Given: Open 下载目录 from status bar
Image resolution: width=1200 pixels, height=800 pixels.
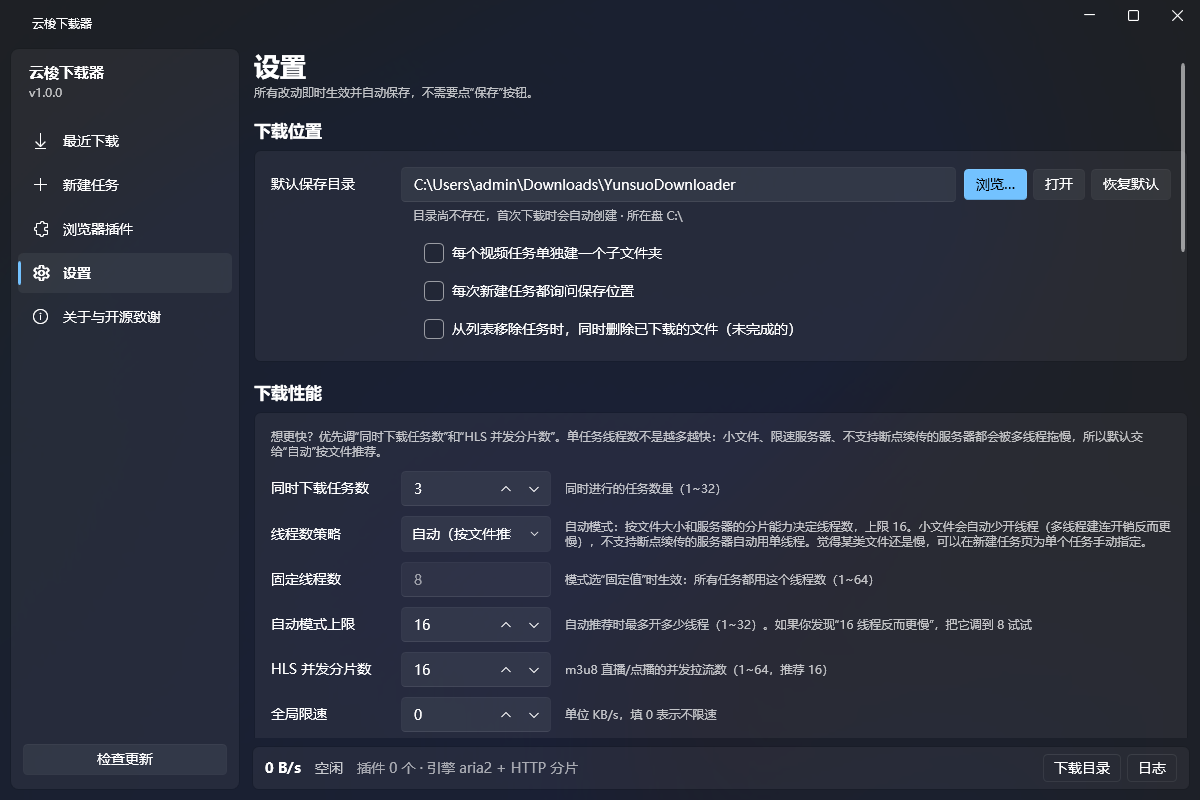Looking at the screenshot, I should click(1082, 768).
